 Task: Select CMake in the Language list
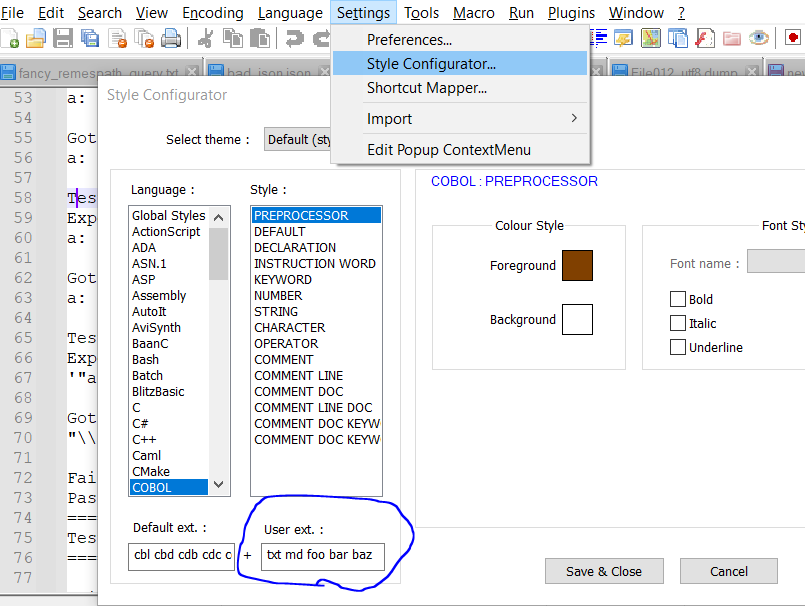169,471
